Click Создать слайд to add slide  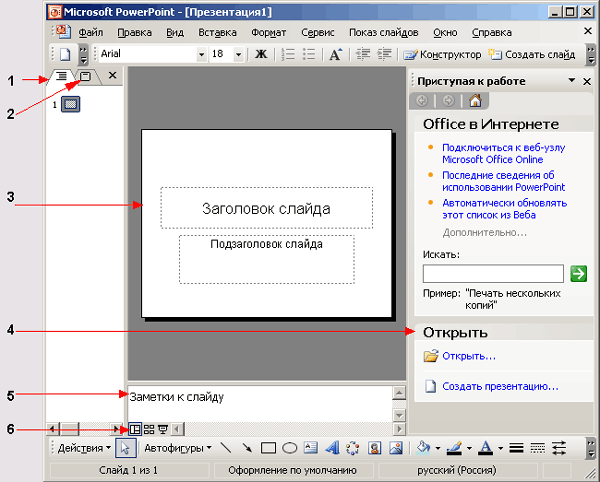tap(532, 55)
